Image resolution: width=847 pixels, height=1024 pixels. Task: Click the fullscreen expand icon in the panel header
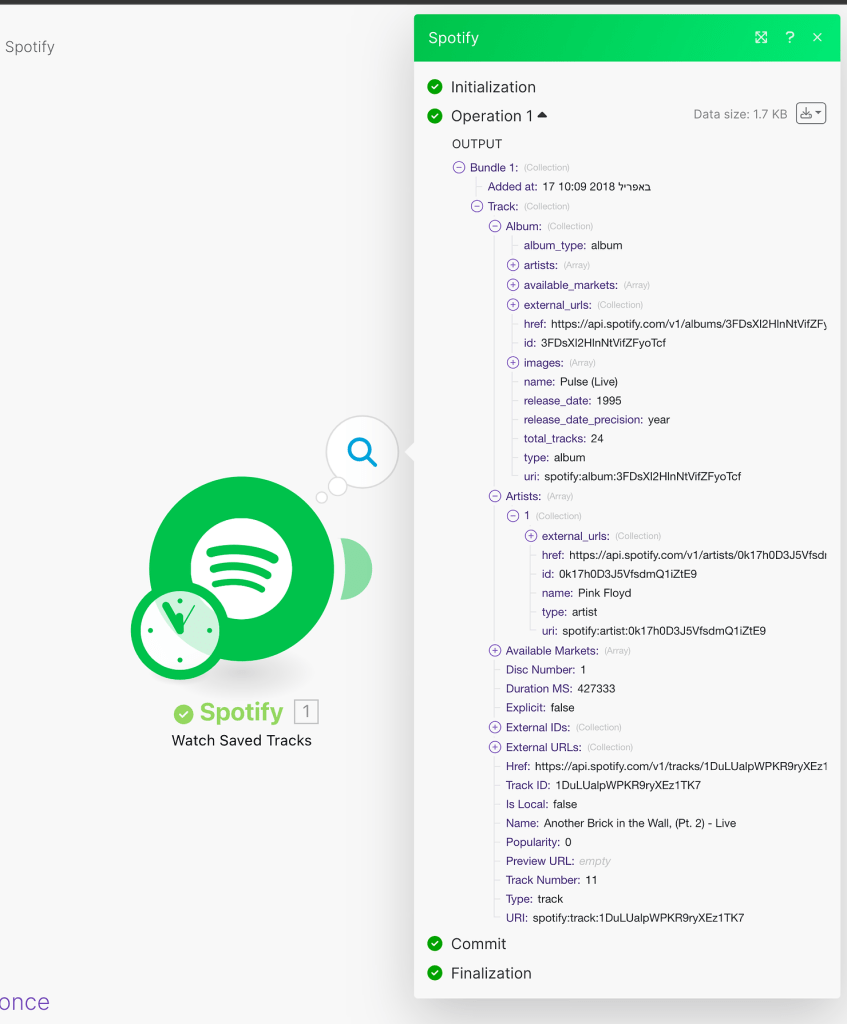click(x=761, y=37)
